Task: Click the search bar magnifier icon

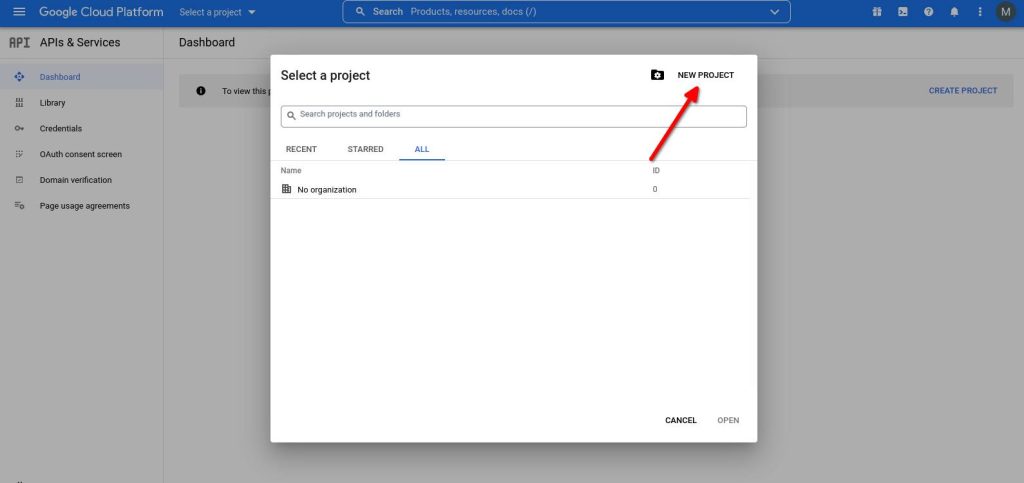Action: coord(360,12)
